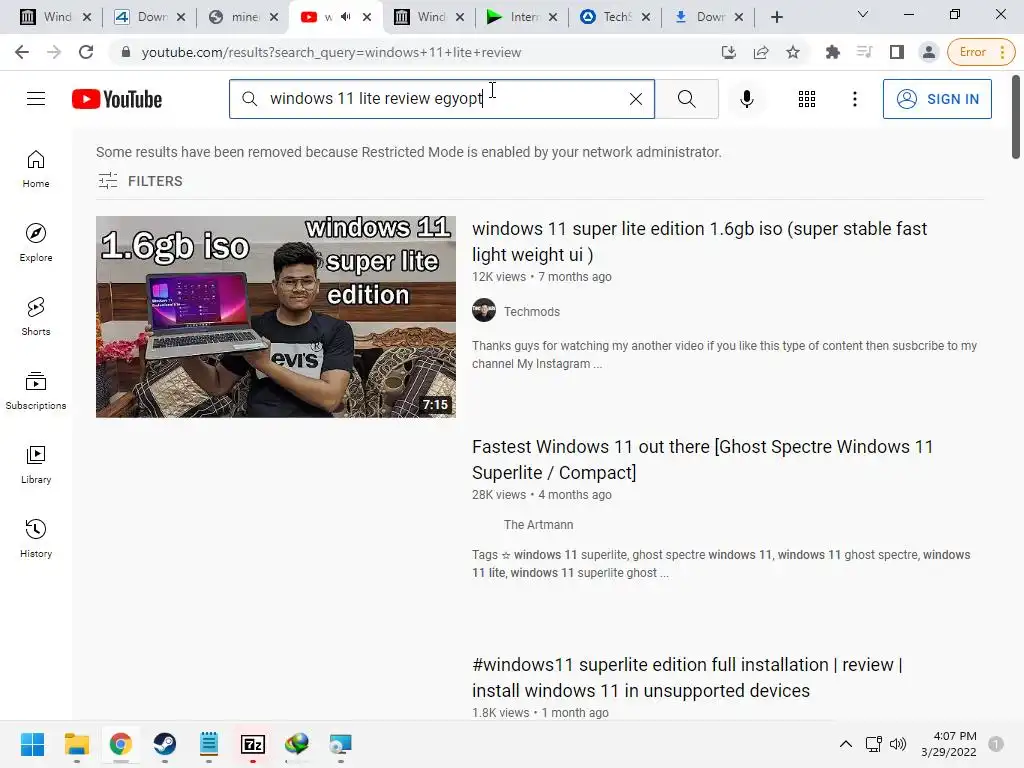Open the Techmods channel name
The image size is (1024, 768).
tap(532, 312)
